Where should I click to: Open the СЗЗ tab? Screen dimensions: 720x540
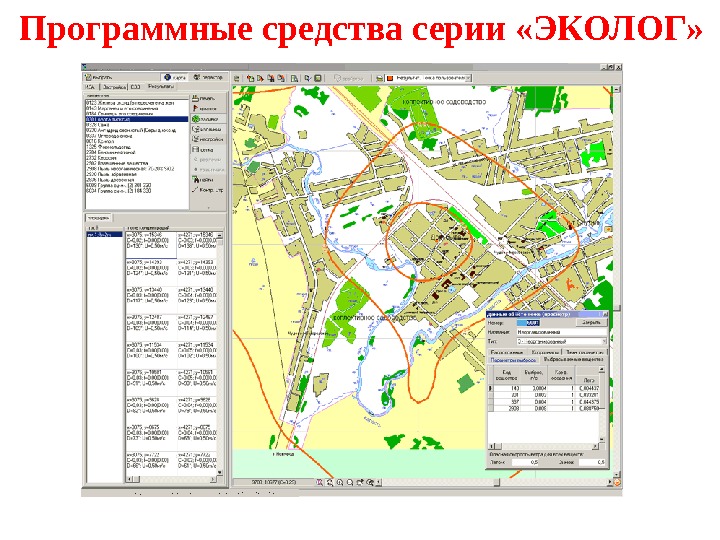(135, 87)
